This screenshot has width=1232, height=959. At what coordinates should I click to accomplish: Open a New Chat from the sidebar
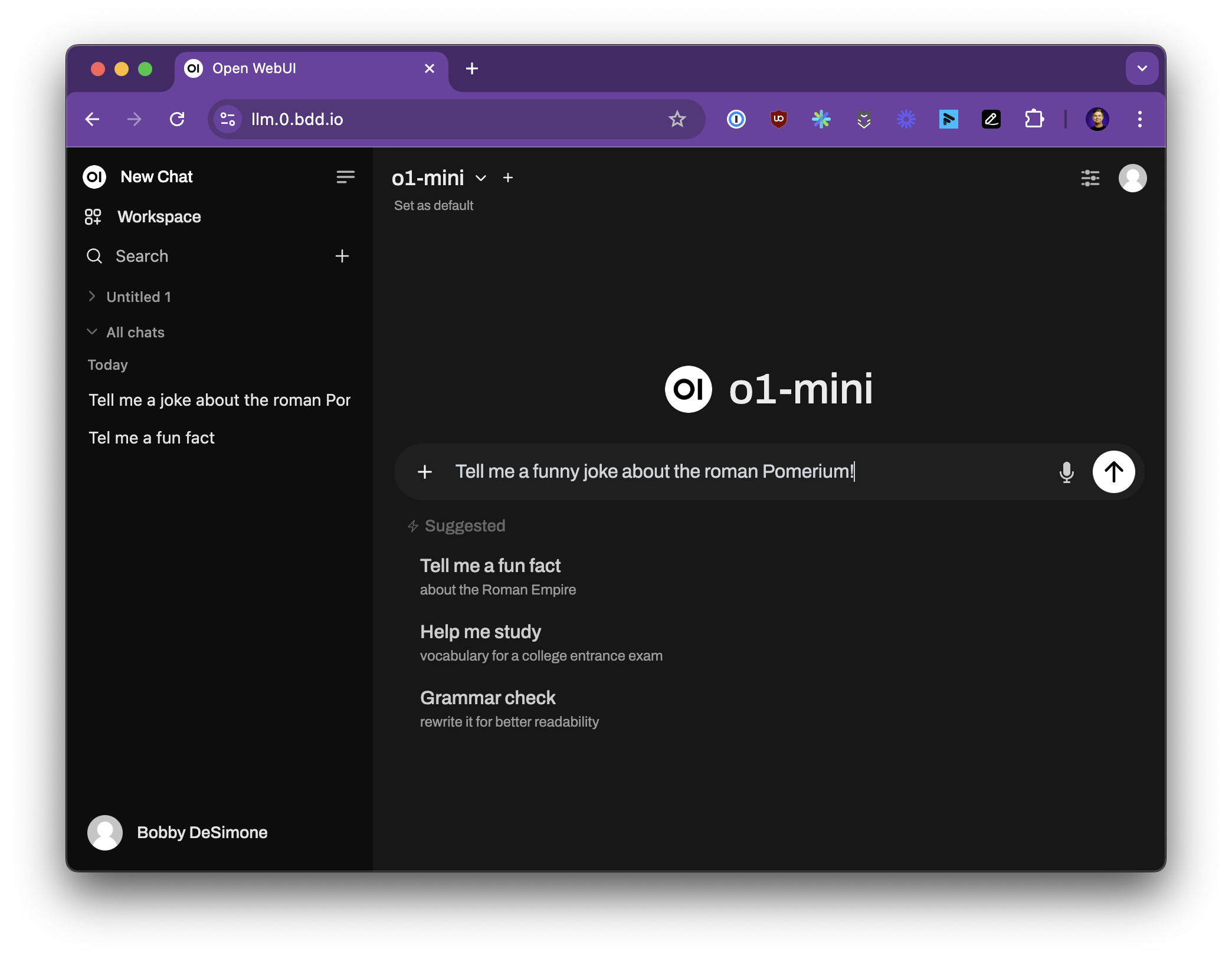click(156, 176)
